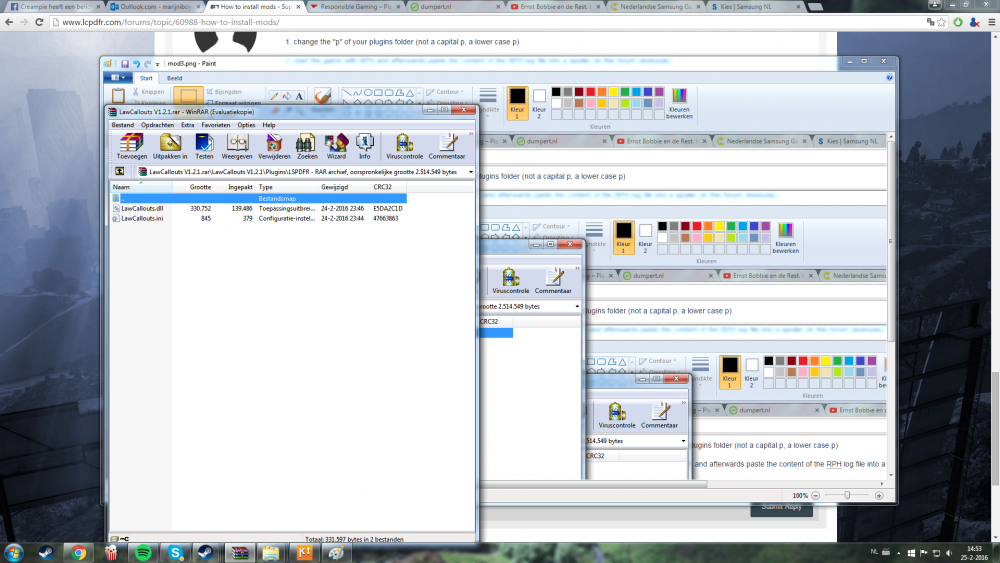Open the Brushes tool in Paint
The height and width of the screenshot is (563, 1000).
point(323,96)
